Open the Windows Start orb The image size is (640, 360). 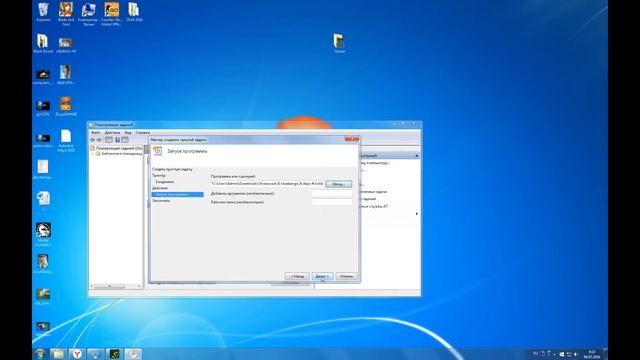(x=40, y=354)
